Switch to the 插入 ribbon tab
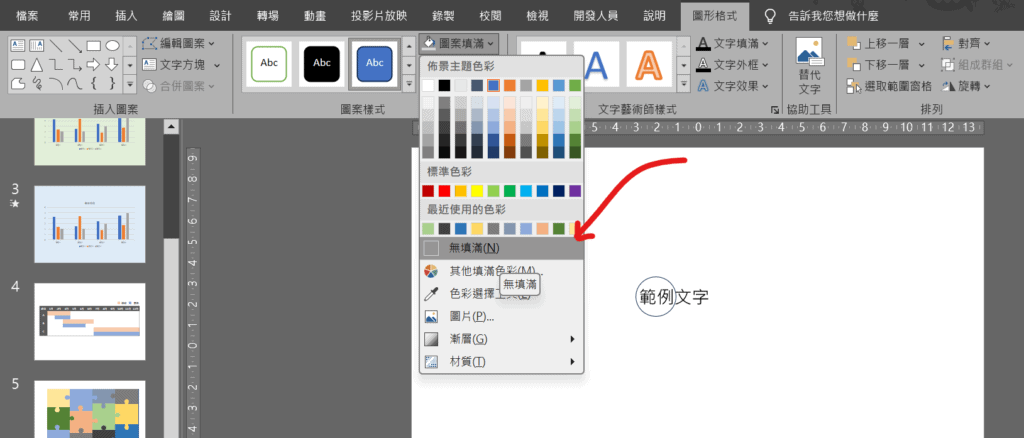The width and height of the screenshot is (1024, 438). (x=127, y=16)
